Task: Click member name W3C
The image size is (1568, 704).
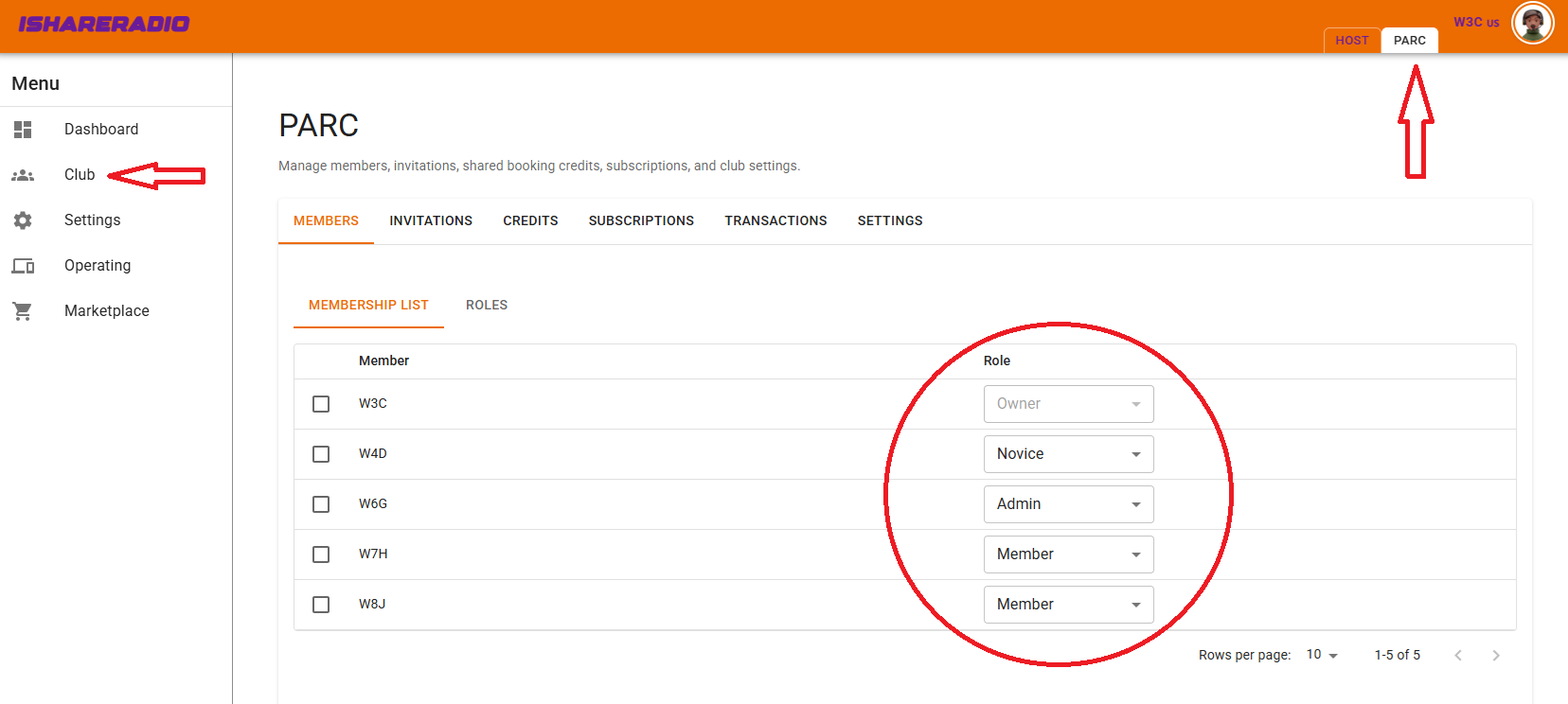Action: point(373,404)
